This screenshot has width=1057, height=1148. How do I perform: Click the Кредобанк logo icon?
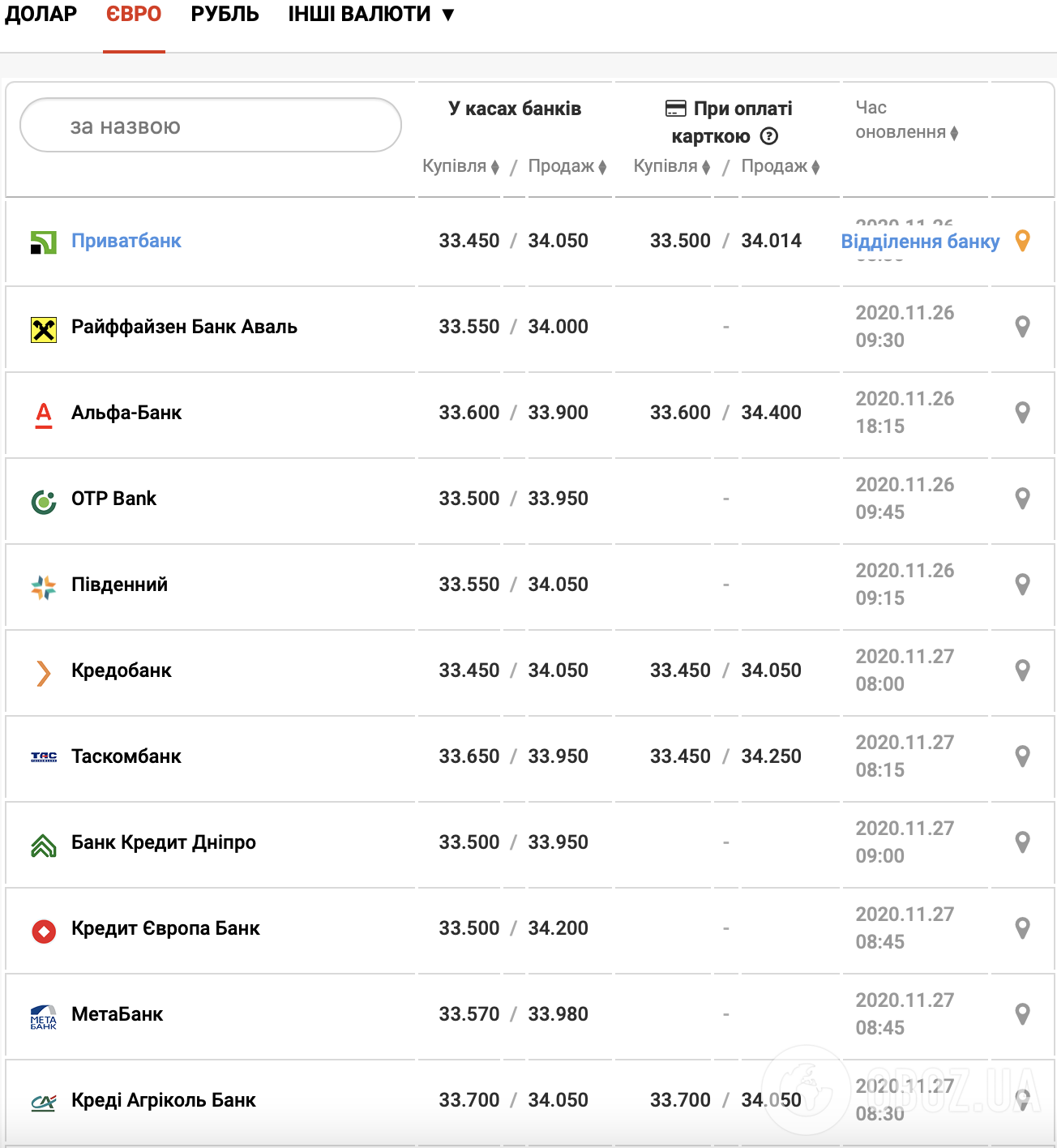[44, 673]
